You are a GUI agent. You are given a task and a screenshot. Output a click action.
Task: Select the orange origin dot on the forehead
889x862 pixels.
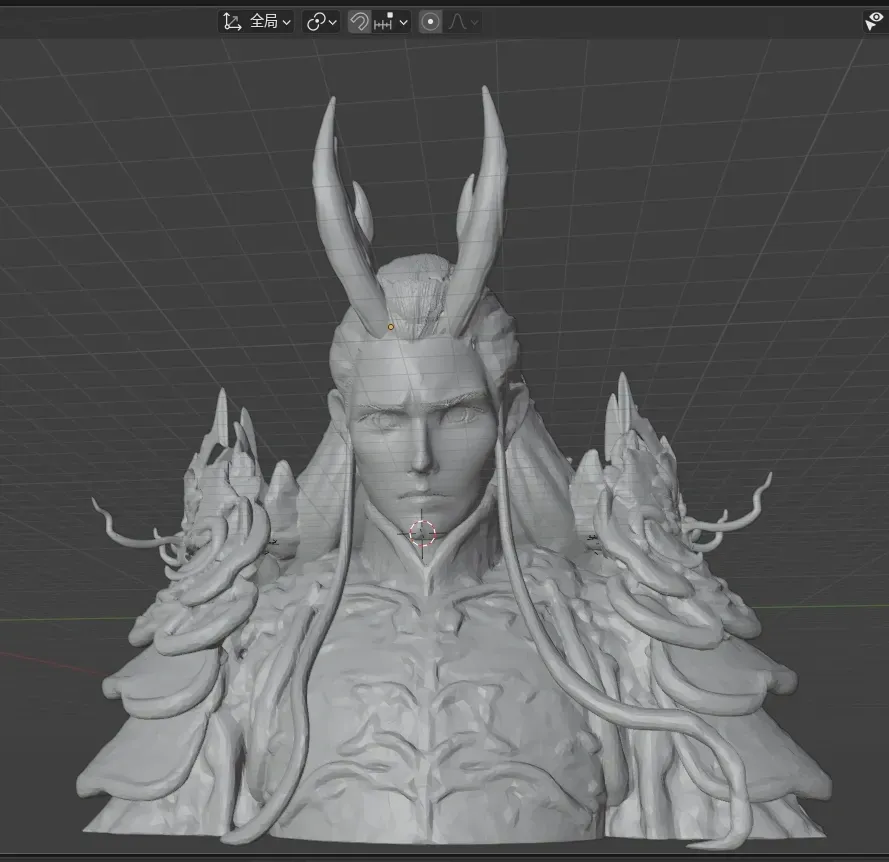tap(390, 327)
